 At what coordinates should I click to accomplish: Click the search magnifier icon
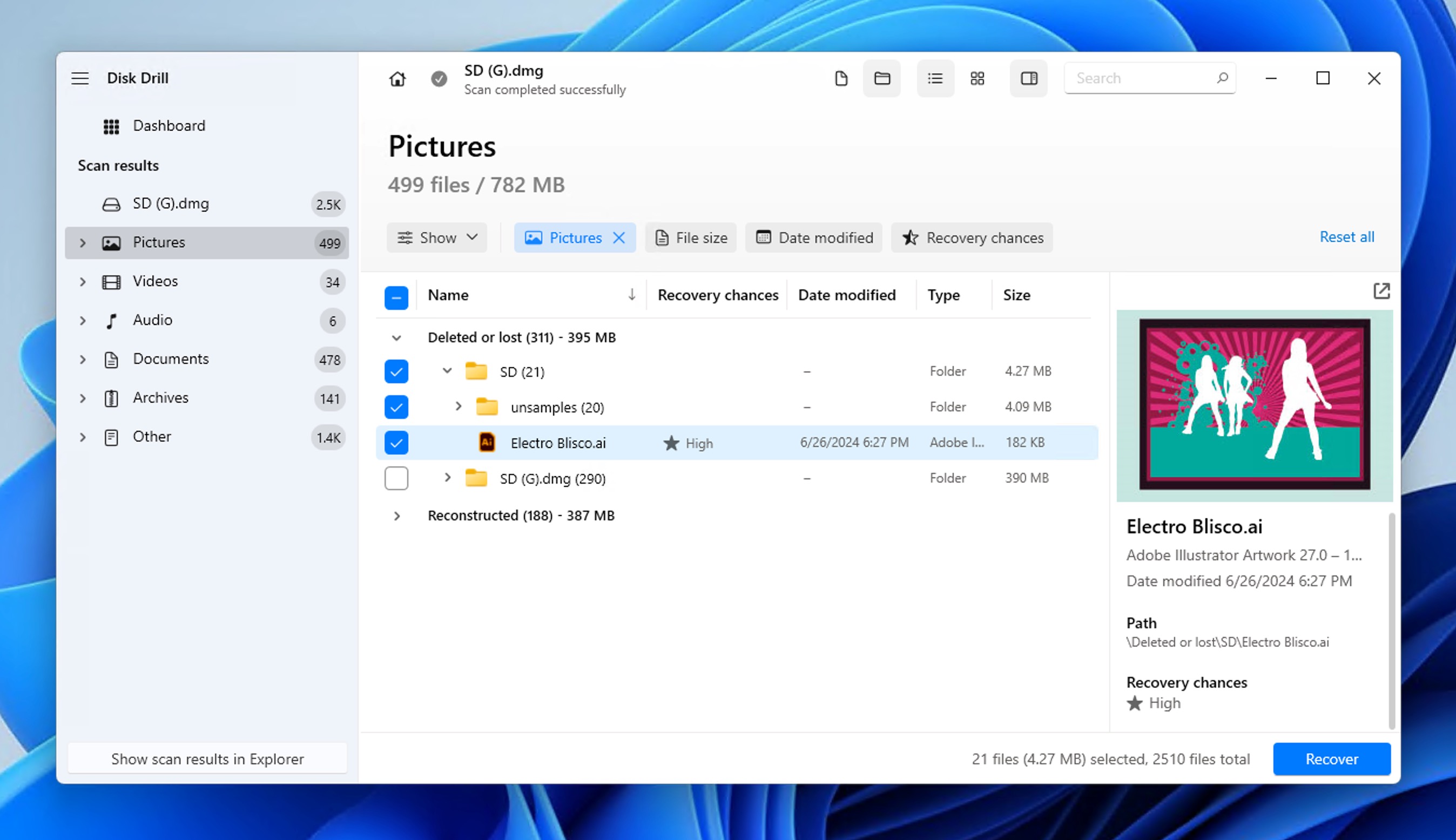pyautogui.click(x=1222, y=77)
